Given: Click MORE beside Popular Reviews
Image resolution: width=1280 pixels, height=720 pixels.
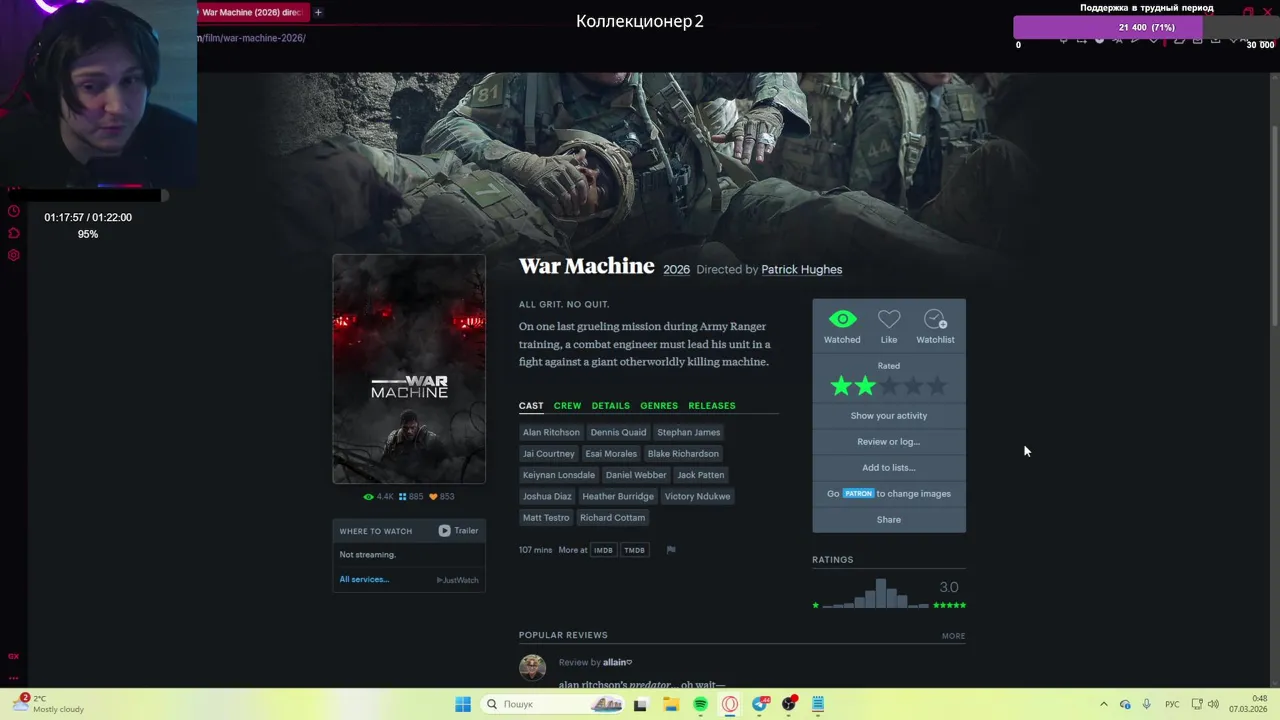Looking at the screenshot, I should [953, 636].
